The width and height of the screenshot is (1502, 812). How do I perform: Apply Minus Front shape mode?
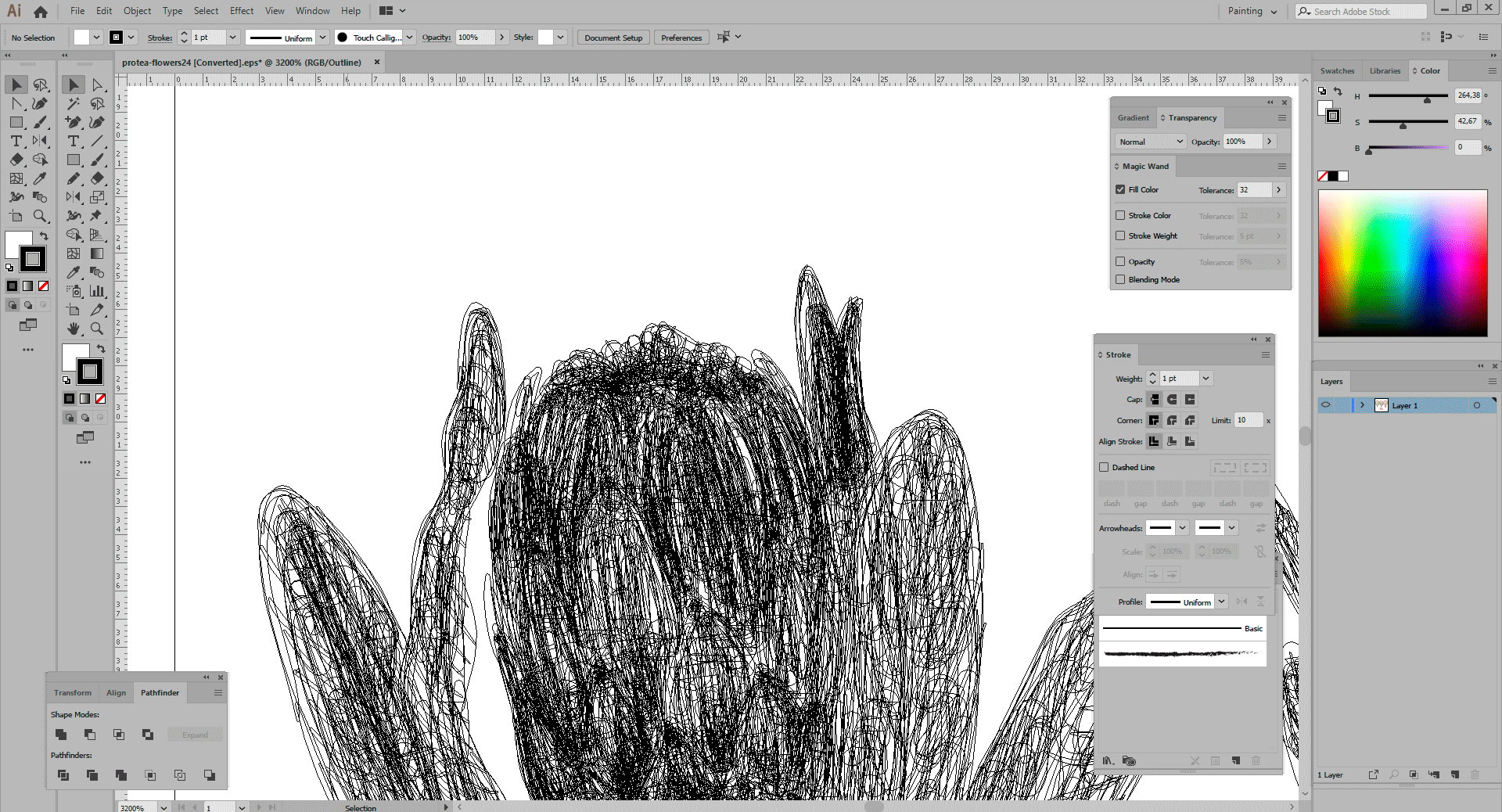pyautogui.click(x=90, y=735)
